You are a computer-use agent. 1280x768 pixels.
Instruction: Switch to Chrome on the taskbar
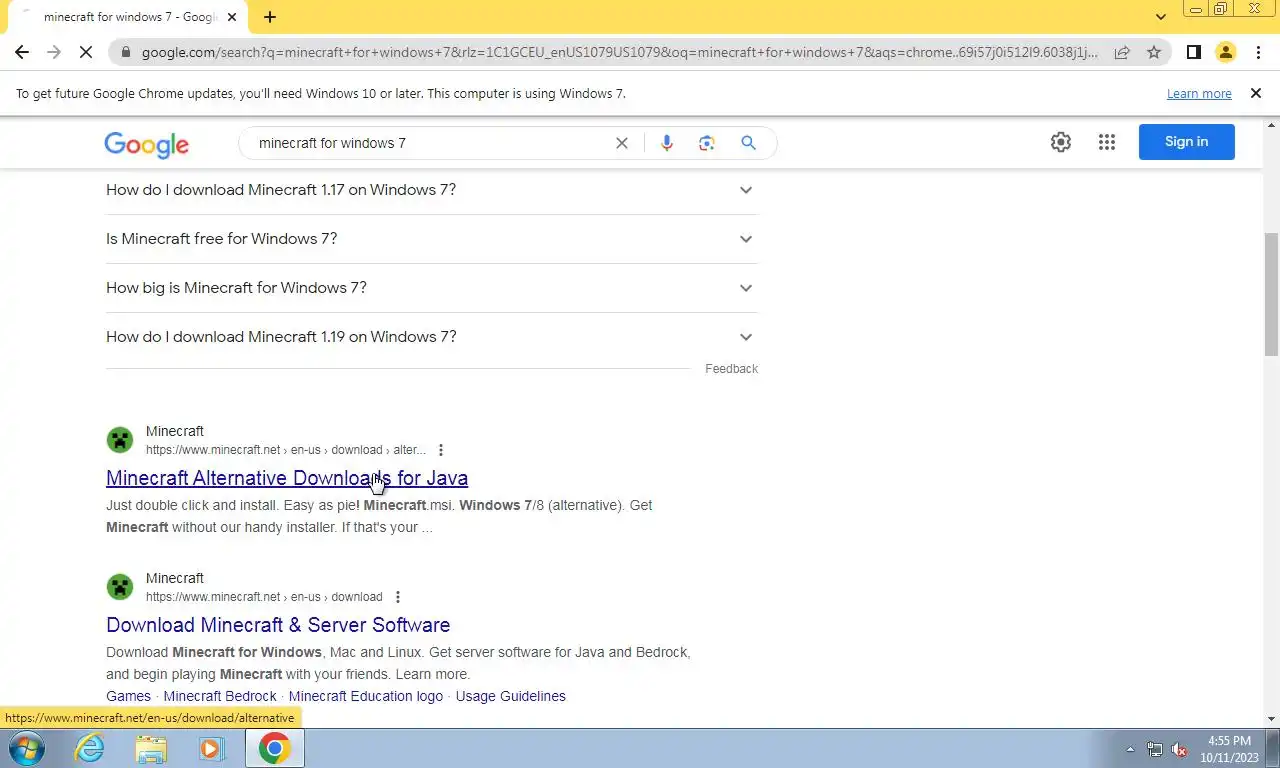[x=274, y=748]
